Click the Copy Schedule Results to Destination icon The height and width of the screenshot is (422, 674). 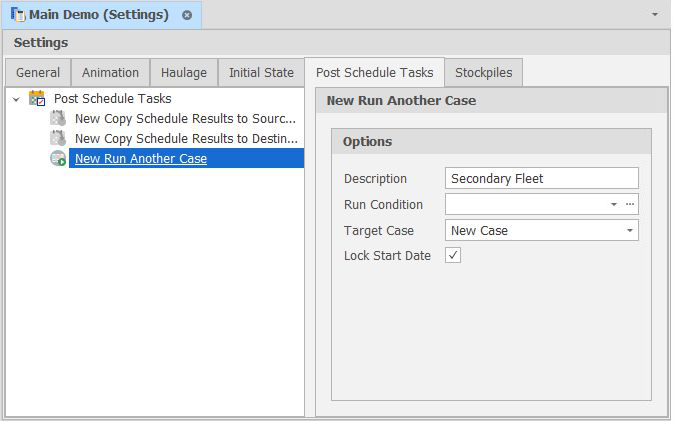[58, 138]
